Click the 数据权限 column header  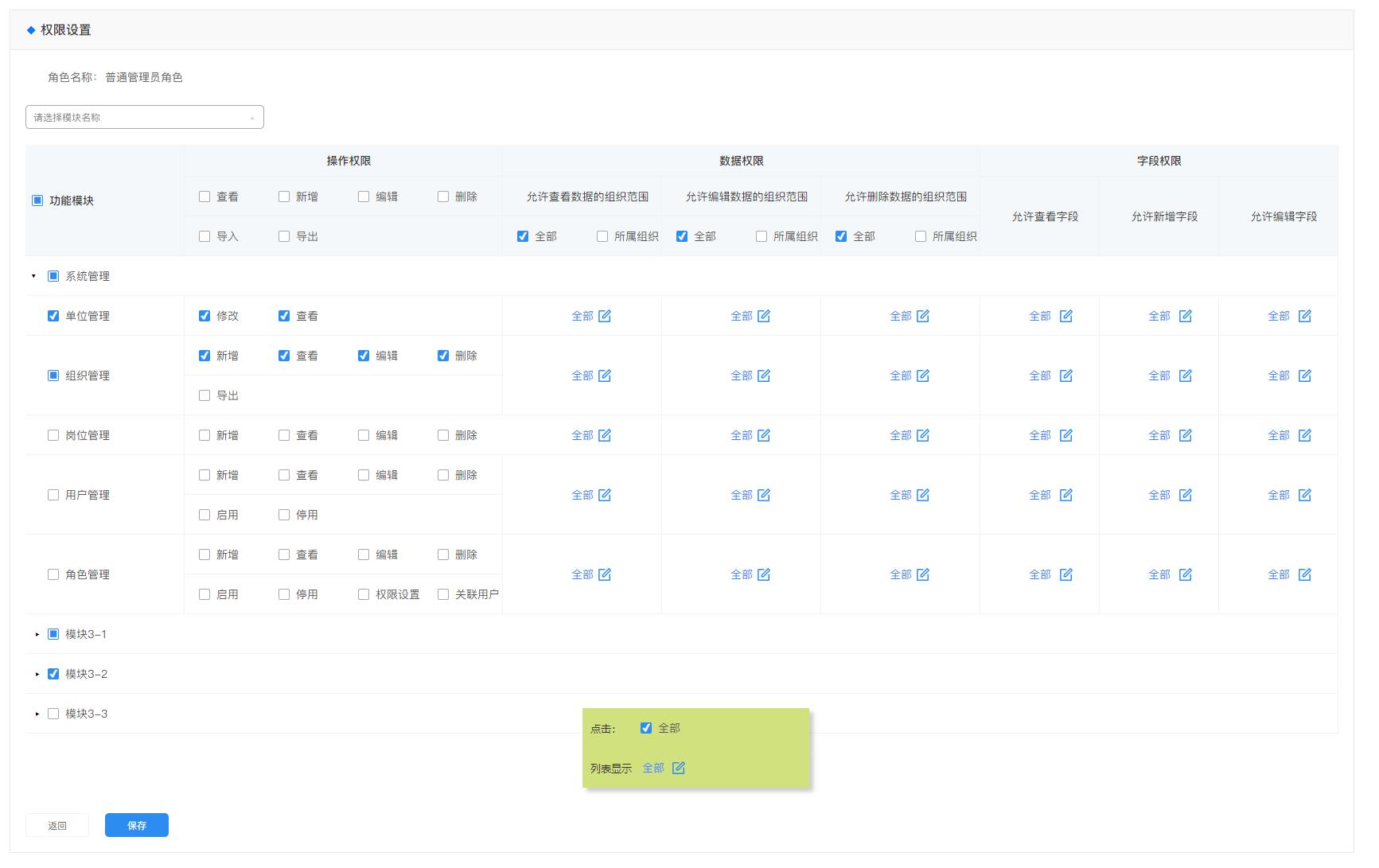point(742,161)
